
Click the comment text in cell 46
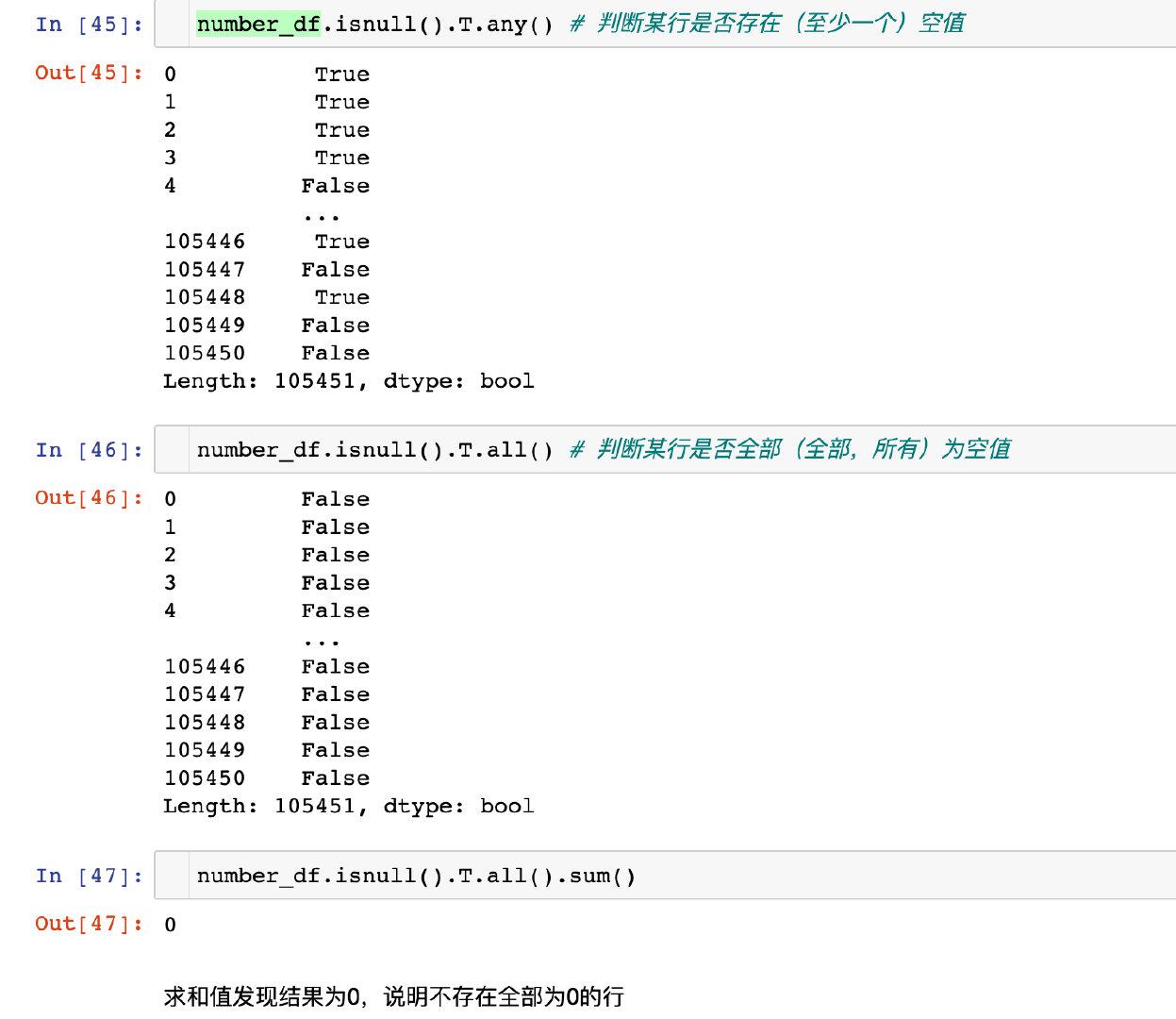[789, 449]
